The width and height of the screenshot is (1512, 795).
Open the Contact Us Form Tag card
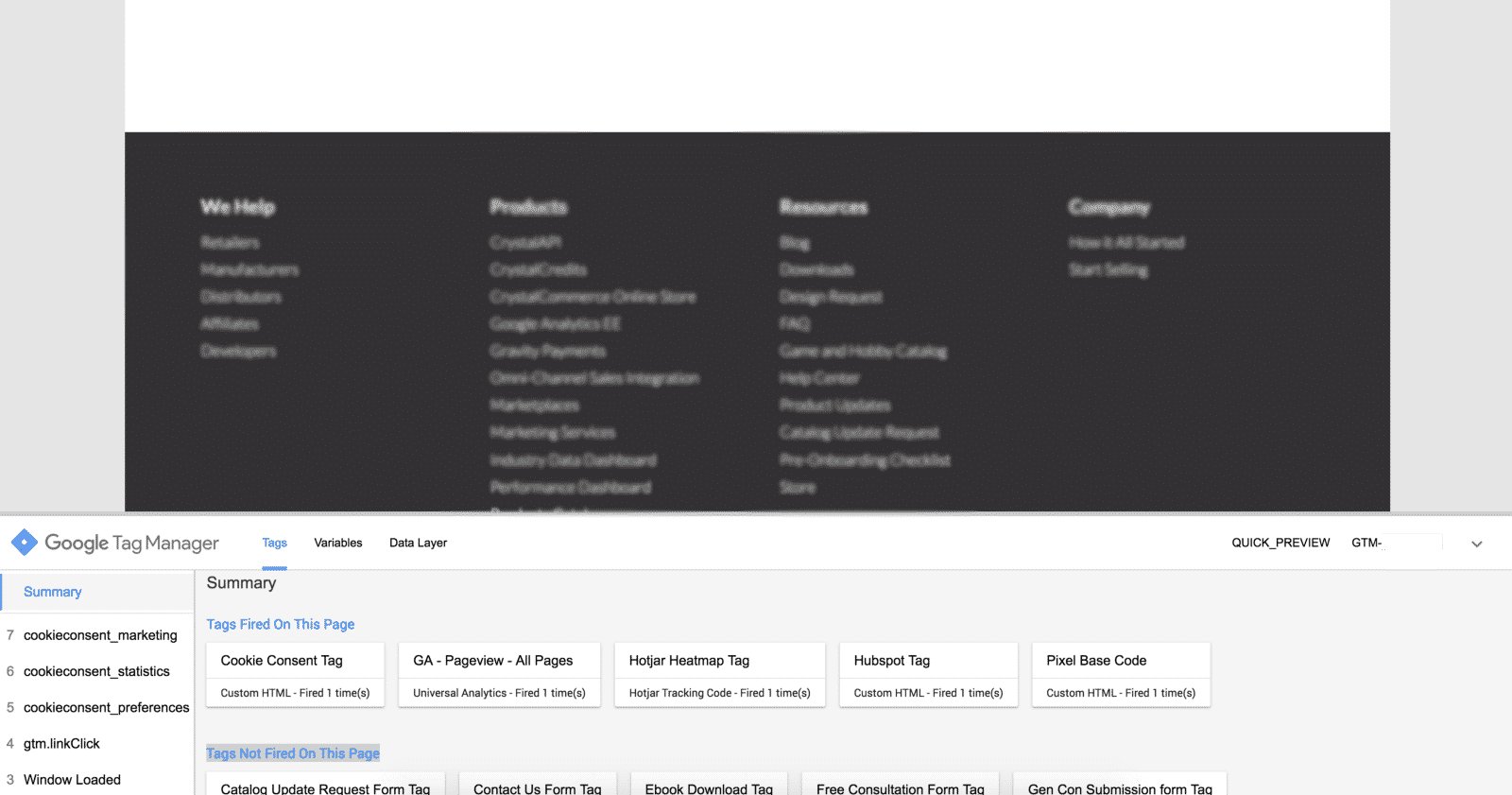pyautogui.click(x=538, y=784)
